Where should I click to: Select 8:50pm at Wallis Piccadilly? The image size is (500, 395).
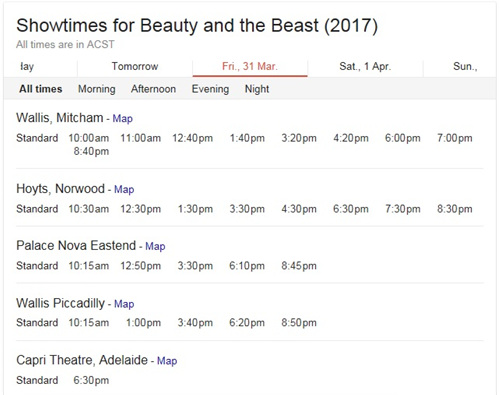[299, 323]
